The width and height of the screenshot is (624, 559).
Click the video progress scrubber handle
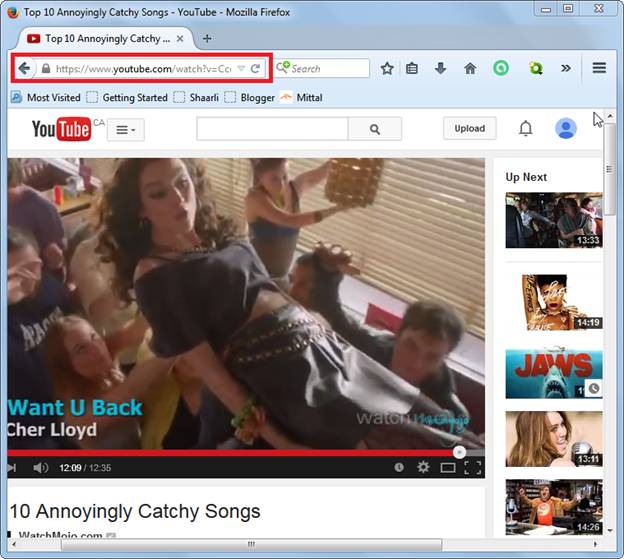pyautogui.click(x=459, y=452)
